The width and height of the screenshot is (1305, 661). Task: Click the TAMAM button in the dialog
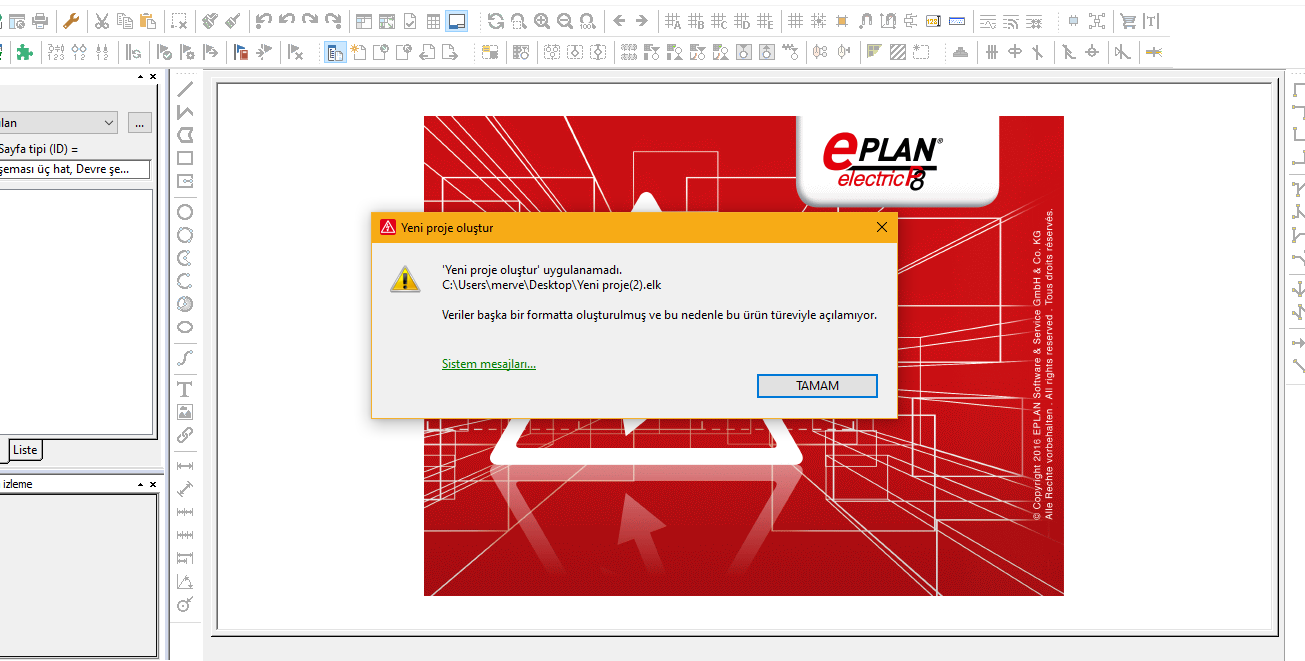coord(817,386)
